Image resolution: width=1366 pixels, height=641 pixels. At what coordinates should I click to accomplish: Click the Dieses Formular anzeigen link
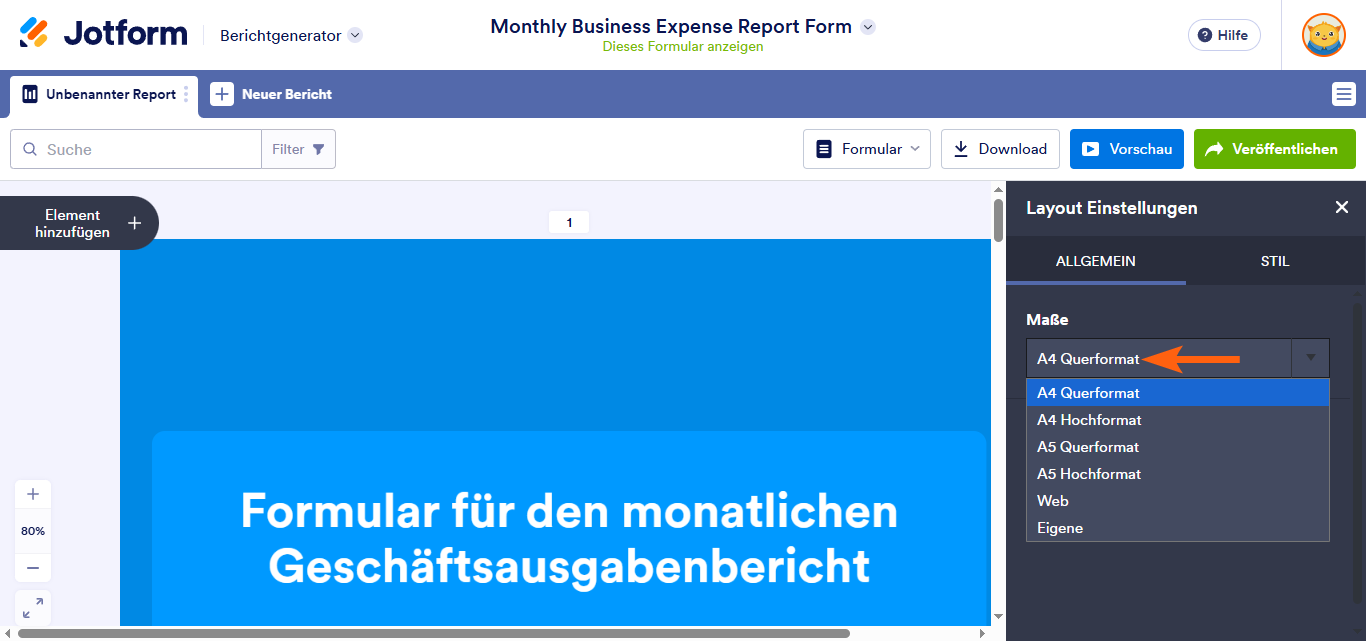(682, 46)
